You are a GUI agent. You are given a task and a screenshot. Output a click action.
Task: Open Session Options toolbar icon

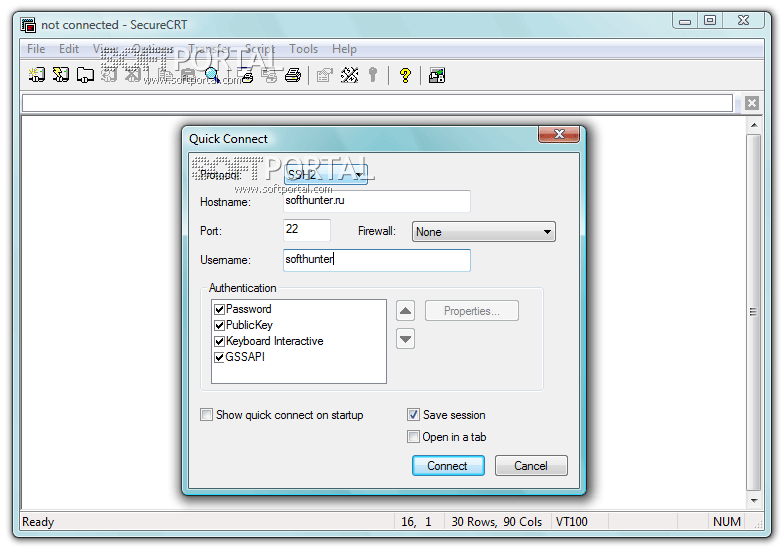coord(324,75)
